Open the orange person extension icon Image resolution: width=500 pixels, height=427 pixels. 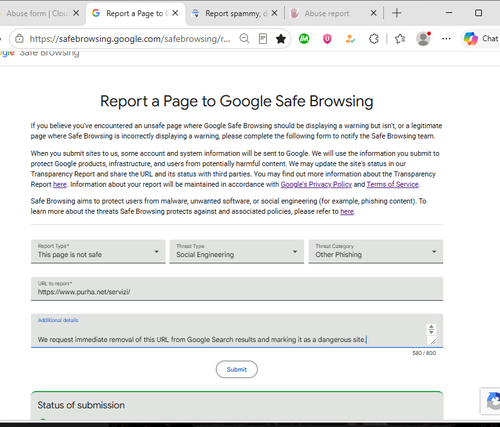pos(350,39)
